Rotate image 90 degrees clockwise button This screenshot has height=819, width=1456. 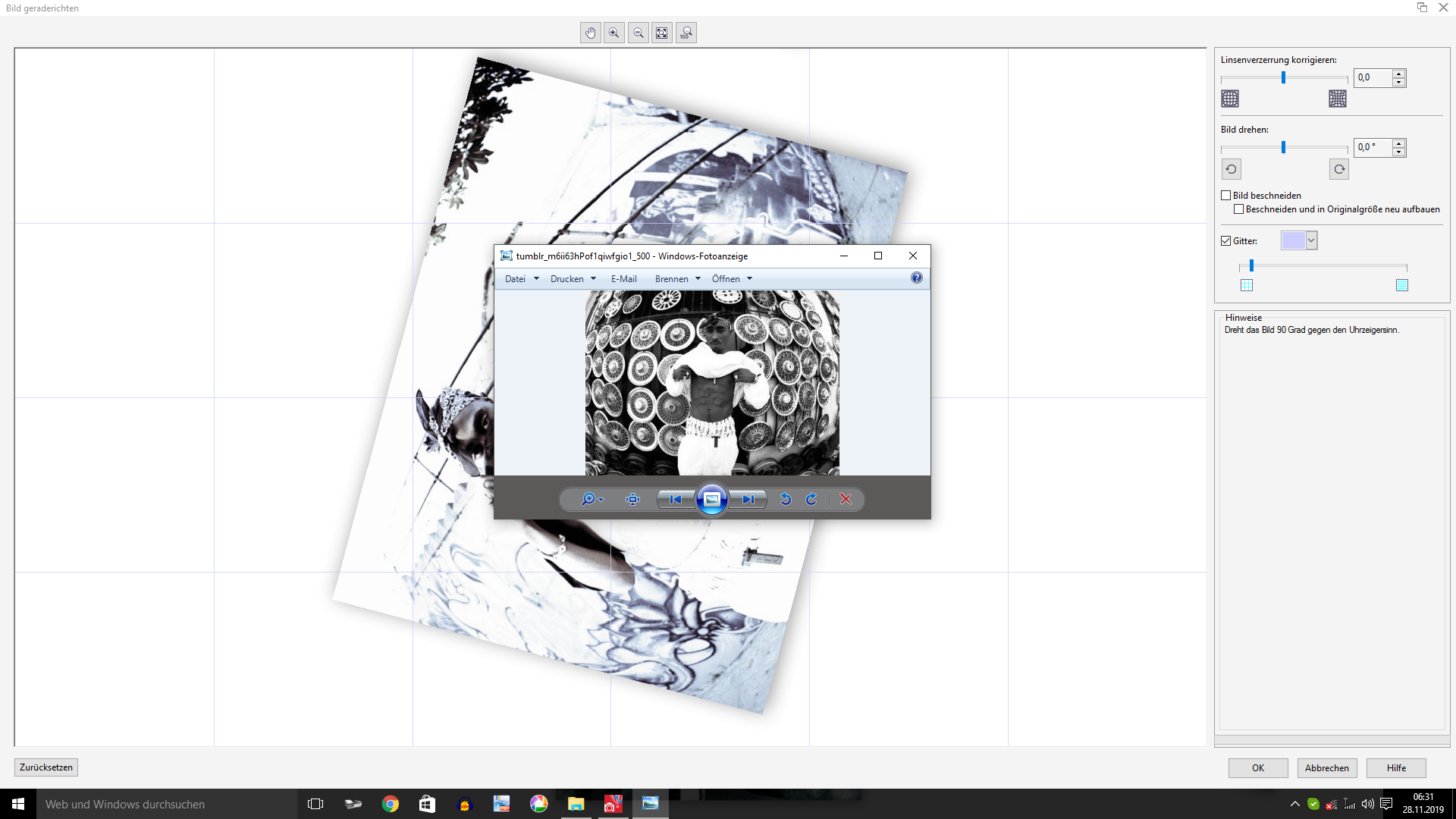click(1339, 169)
